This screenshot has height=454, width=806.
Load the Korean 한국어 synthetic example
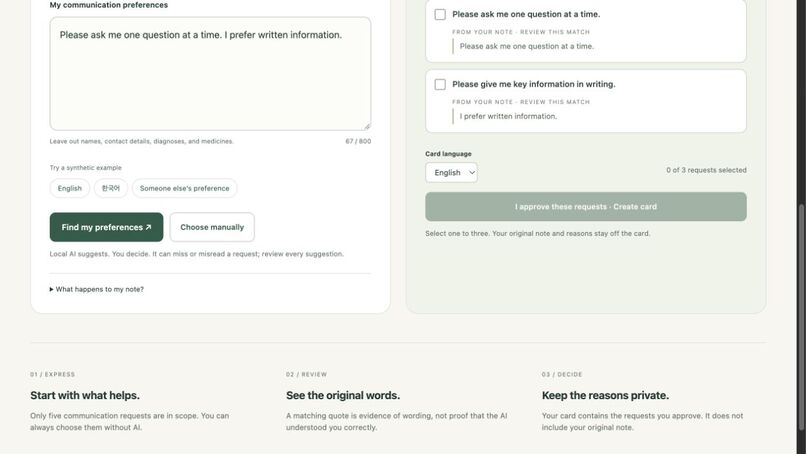(x=111, y=188)
